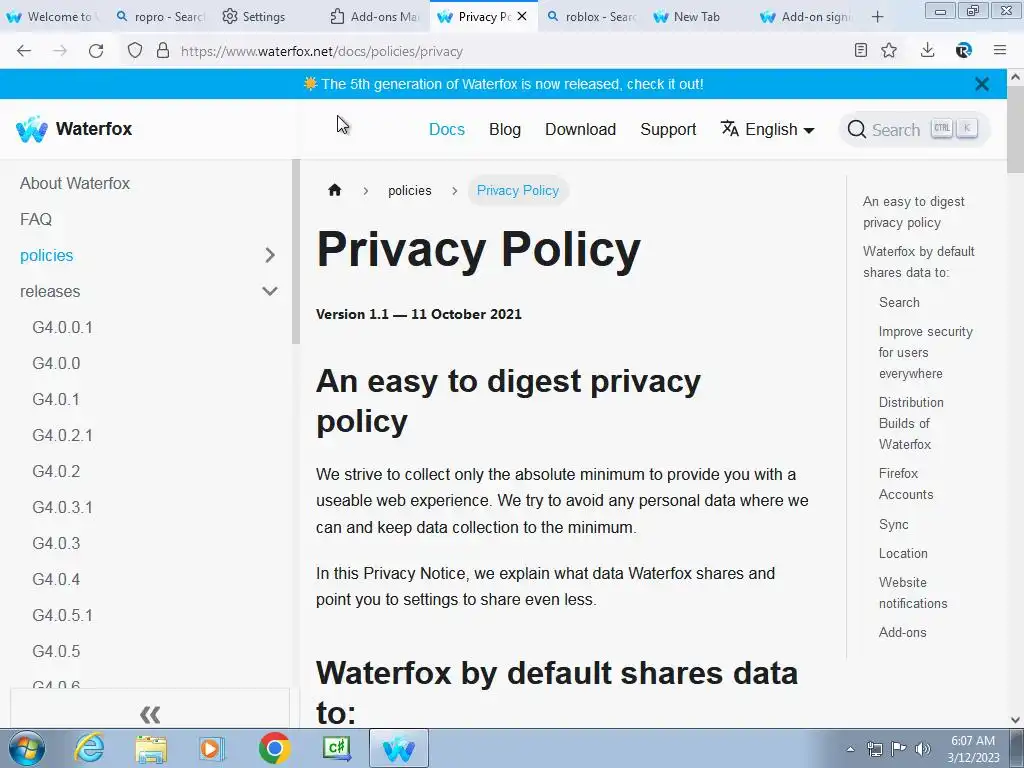The image size is (1024, 768).
Task: Bookmark this page with star
Action: click(889, 50)
